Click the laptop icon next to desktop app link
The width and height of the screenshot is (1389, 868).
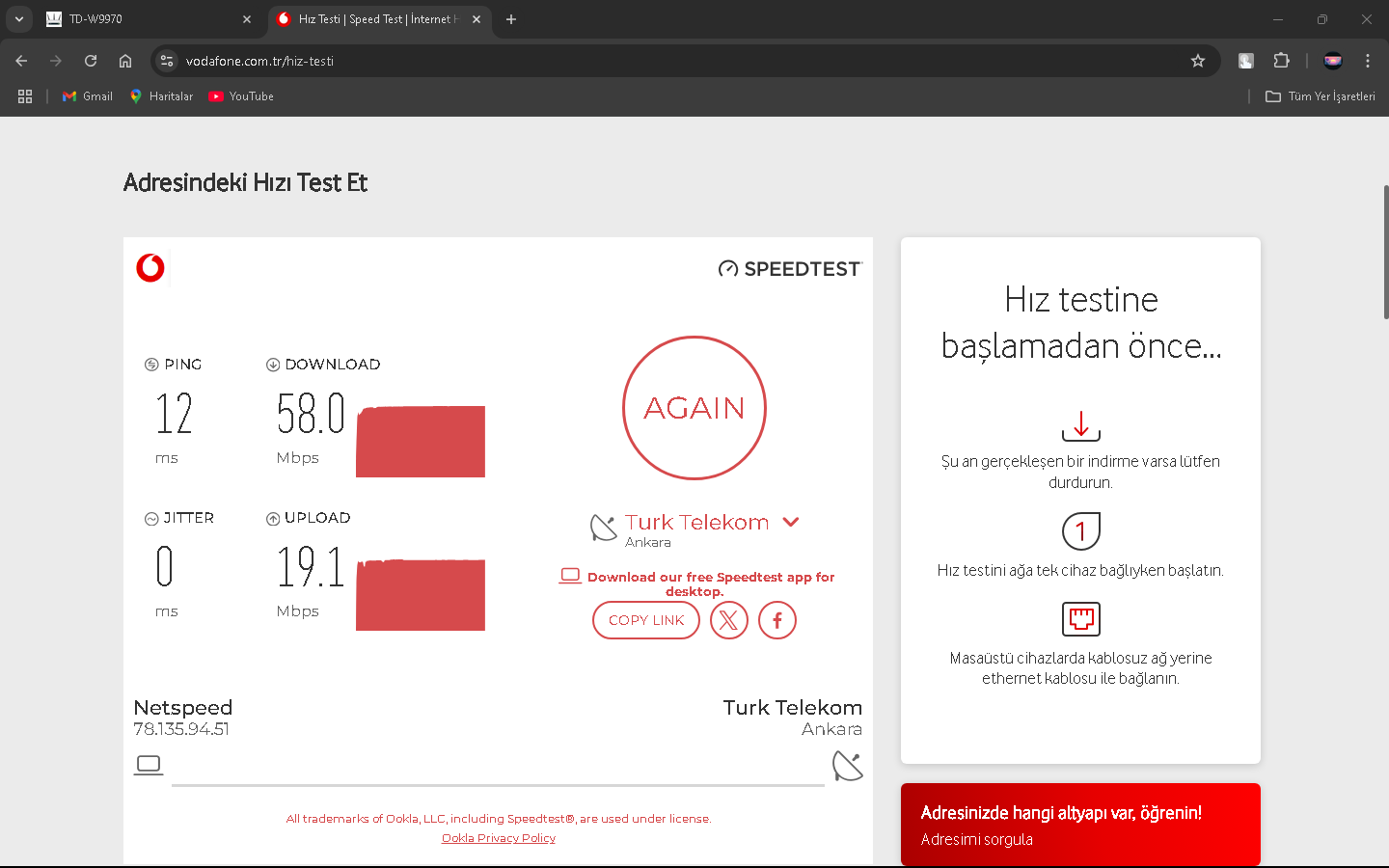coord(570,576)
